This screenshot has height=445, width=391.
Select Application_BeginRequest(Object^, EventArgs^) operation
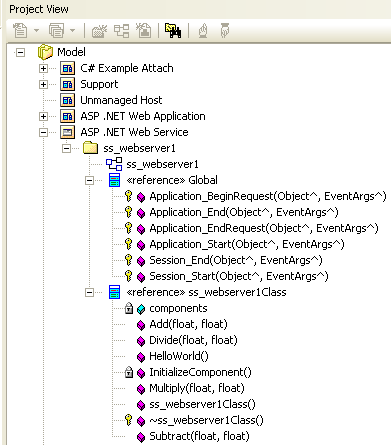[268, 196]
